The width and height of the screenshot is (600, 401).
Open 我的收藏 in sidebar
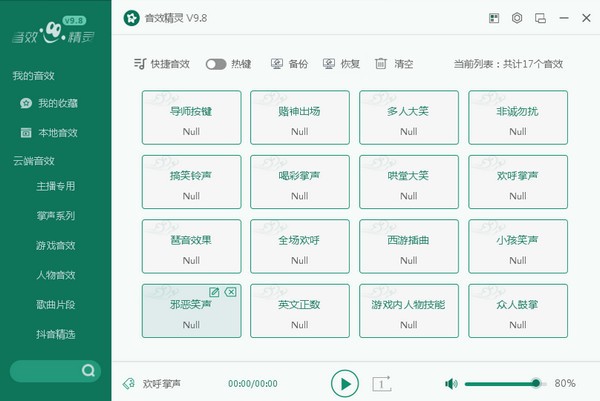[x=49, y=103]
